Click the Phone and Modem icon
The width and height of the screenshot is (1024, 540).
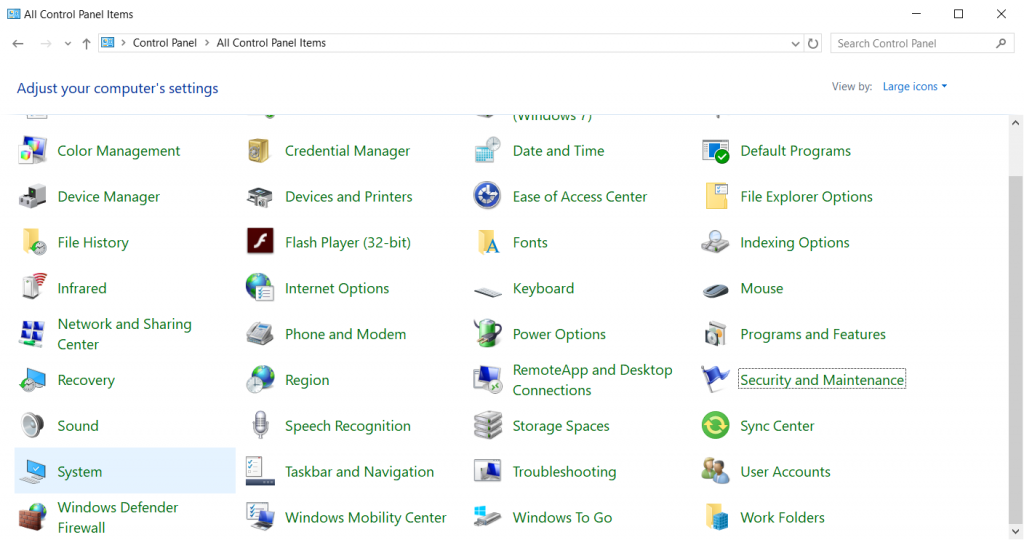(x=259, y=334)
